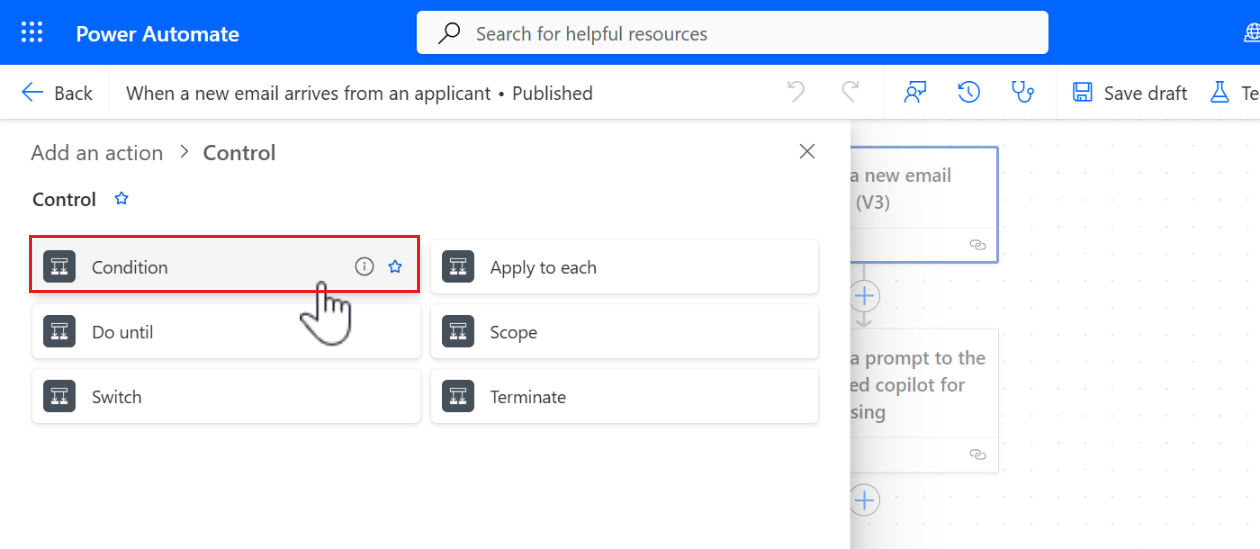1260x549 pixels.
Task: Click the Redo arrow icon
Action: tap(850, 93)
